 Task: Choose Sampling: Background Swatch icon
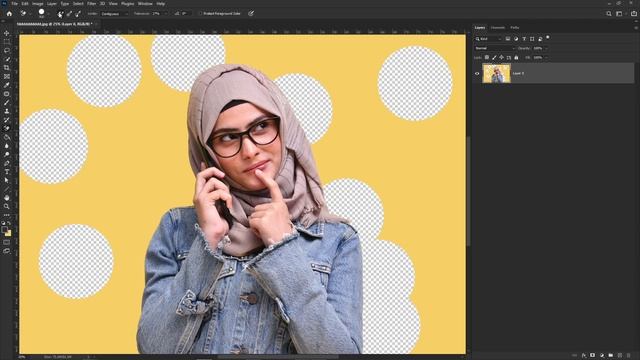click(78, 14)
